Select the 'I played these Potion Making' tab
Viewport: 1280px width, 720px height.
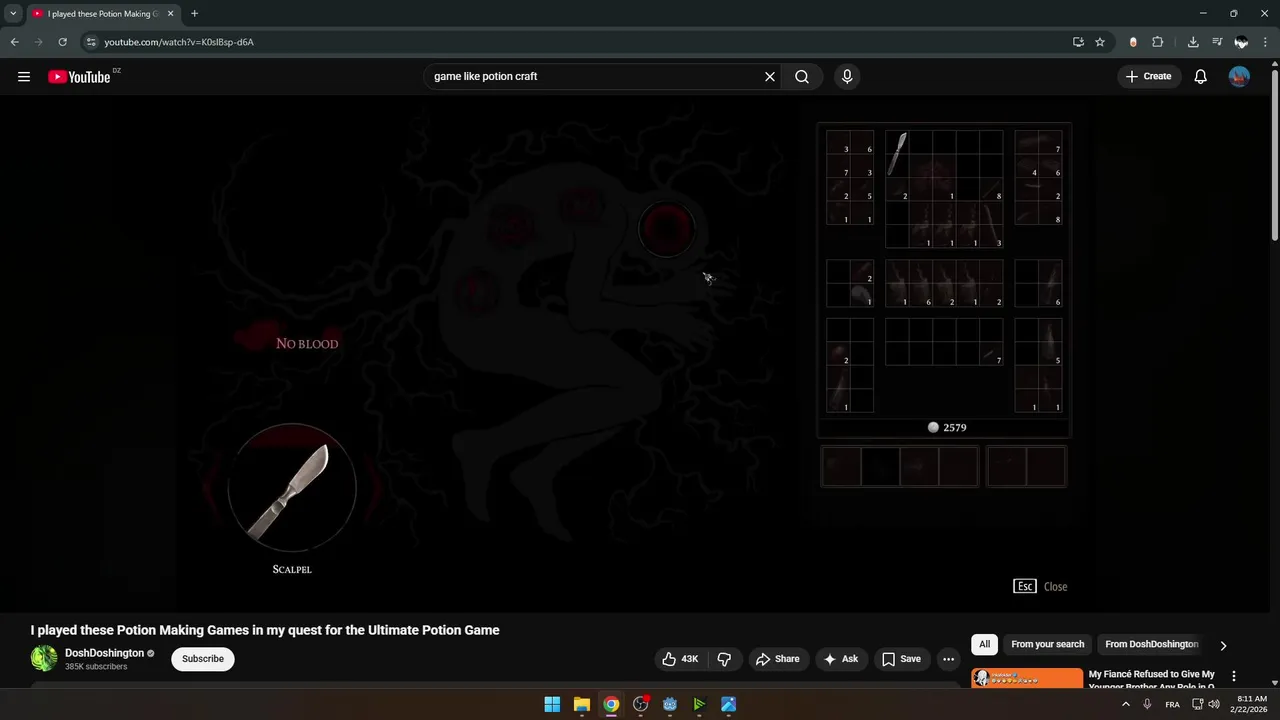[x=102, y=14]
